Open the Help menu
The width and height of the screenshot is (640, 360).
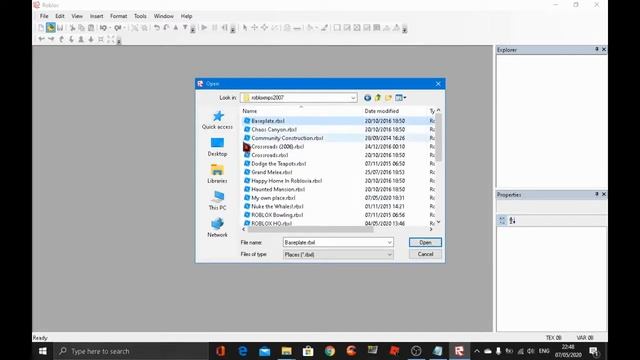186,16
